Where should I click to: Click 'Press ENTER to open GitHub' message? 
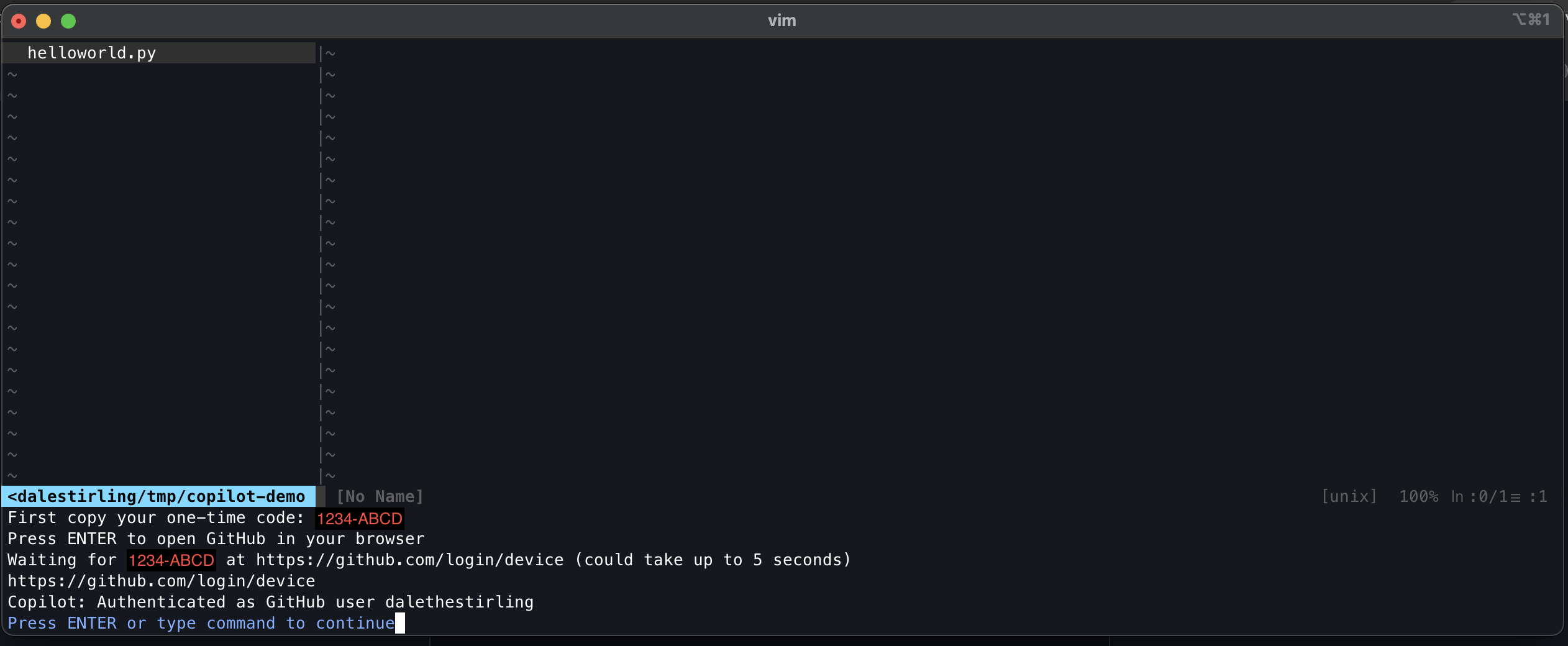tap(216, 539)
